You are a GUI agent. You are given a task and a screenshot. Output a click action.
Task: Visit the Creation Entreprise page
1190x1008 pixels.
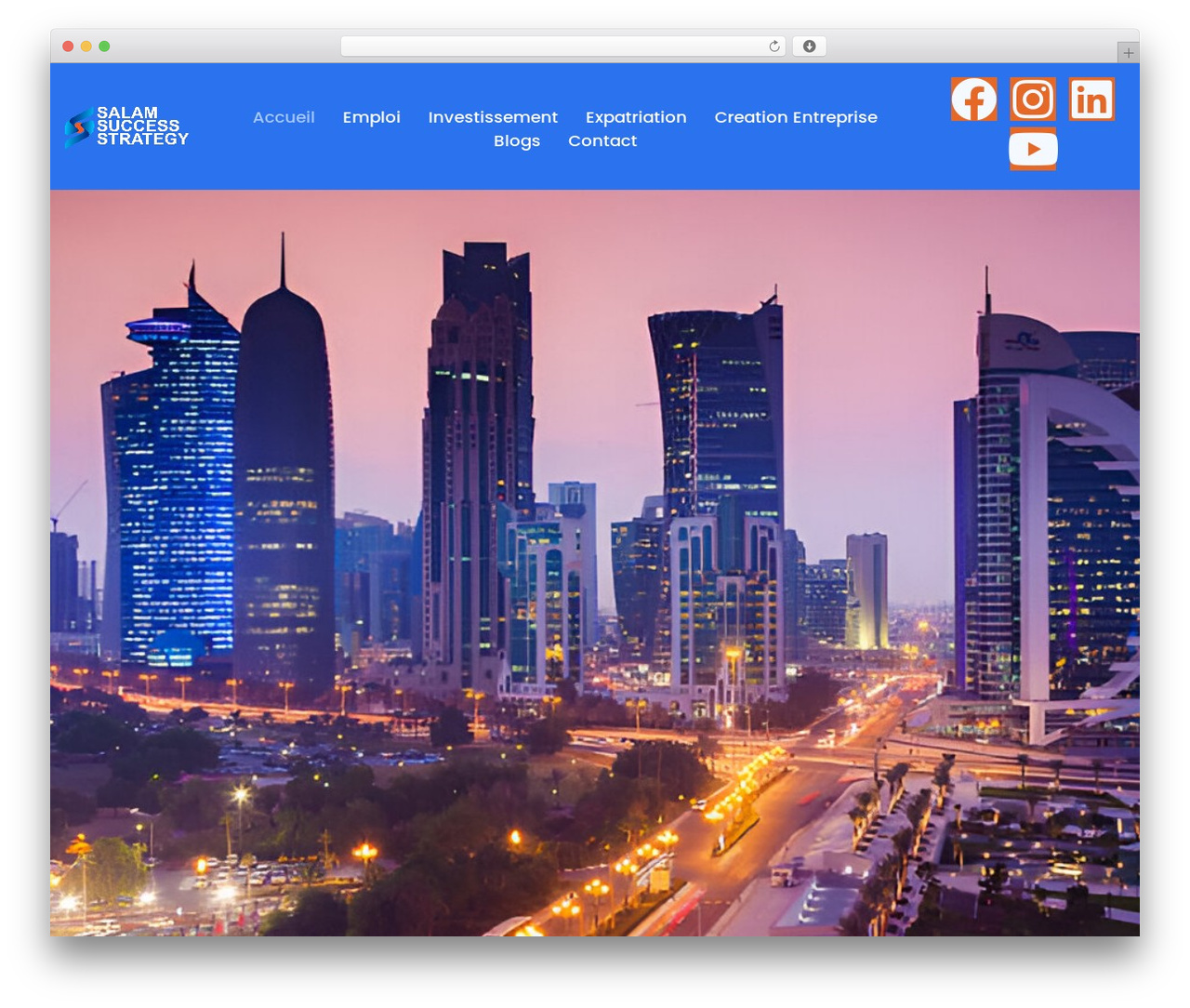pos(796,117)
